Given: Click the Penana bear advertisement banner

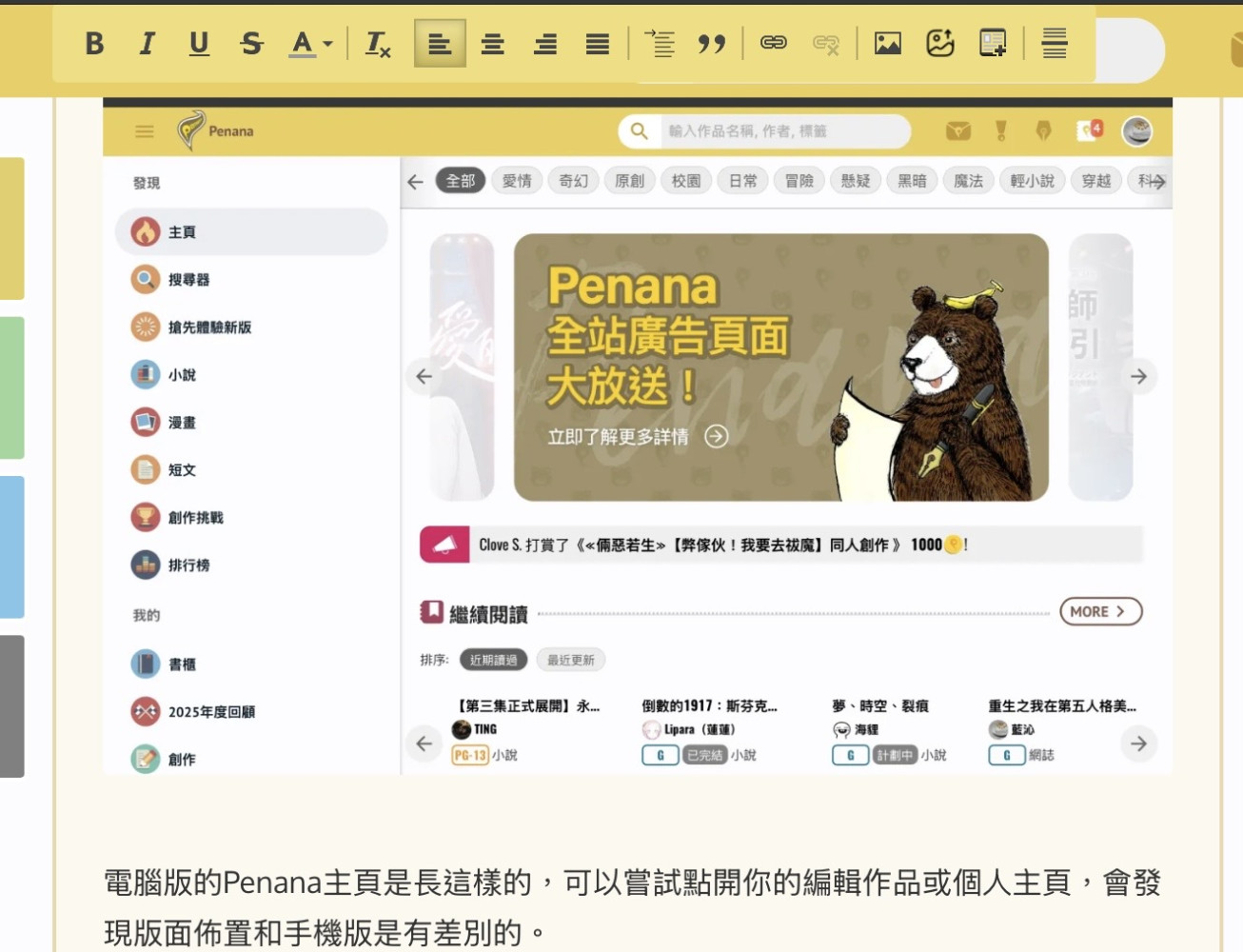Looking at the screenshot, I should tap(781, 367).
